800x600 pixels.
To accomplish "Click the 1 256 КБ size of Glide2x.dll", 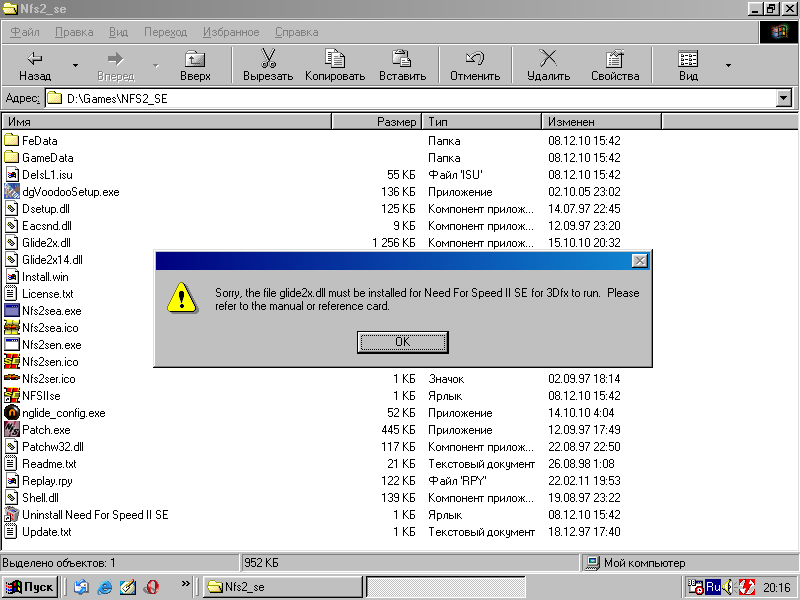I will point(393,243).
